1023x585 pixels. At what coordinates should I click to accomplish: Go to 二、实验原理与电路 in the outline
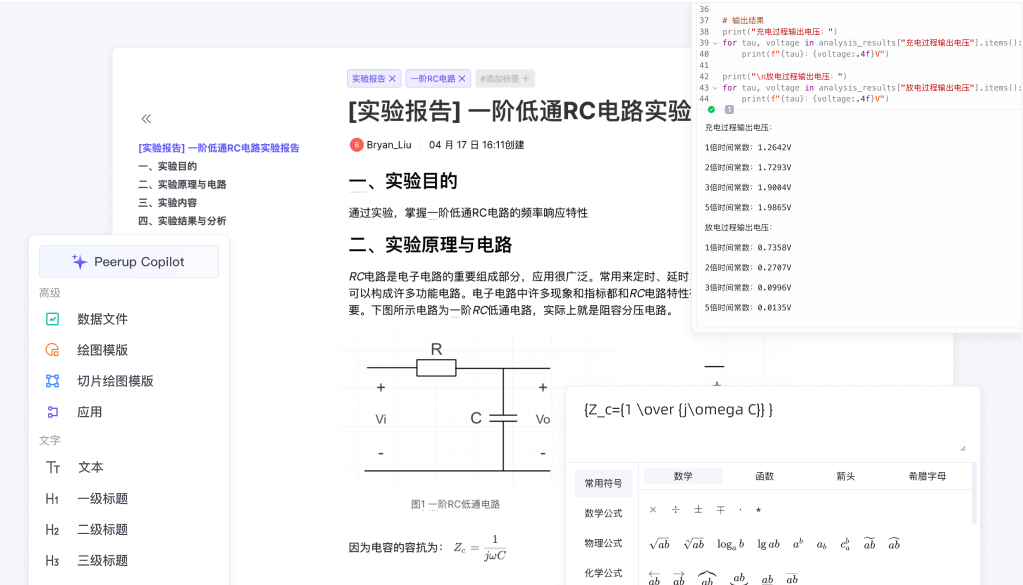(182, 185)
